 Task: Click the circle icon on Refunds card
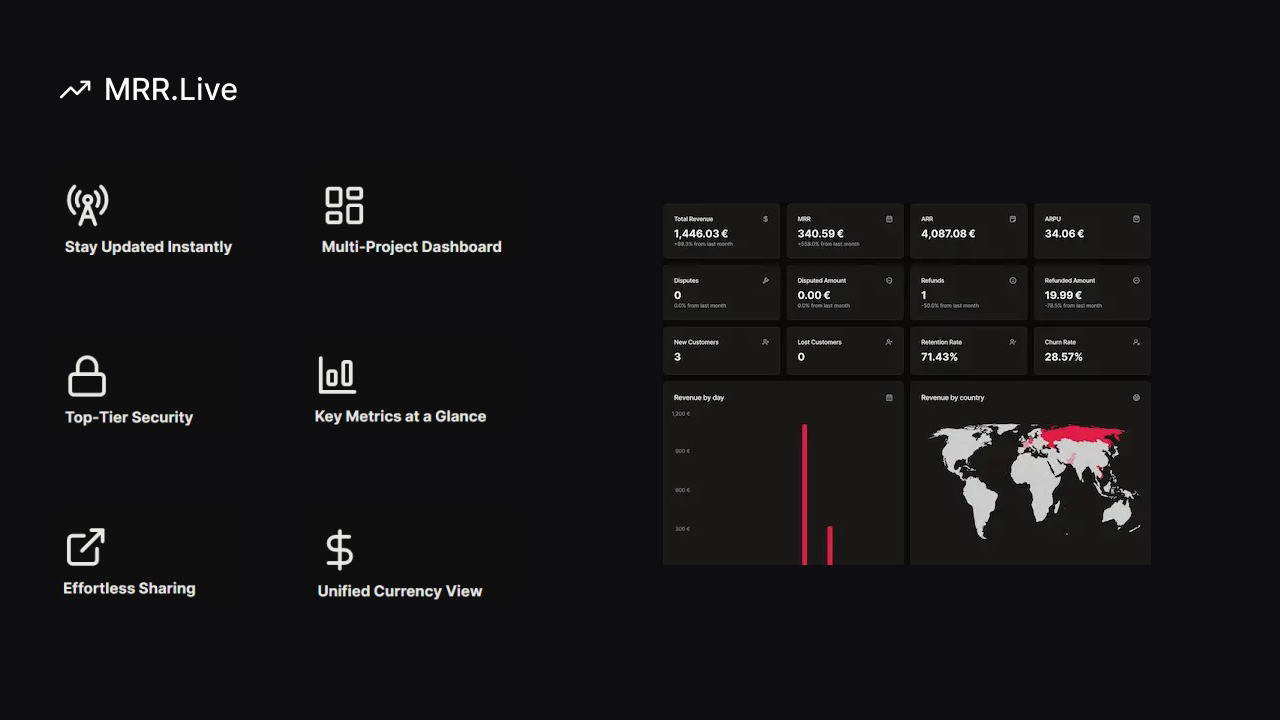(1013, 281)
